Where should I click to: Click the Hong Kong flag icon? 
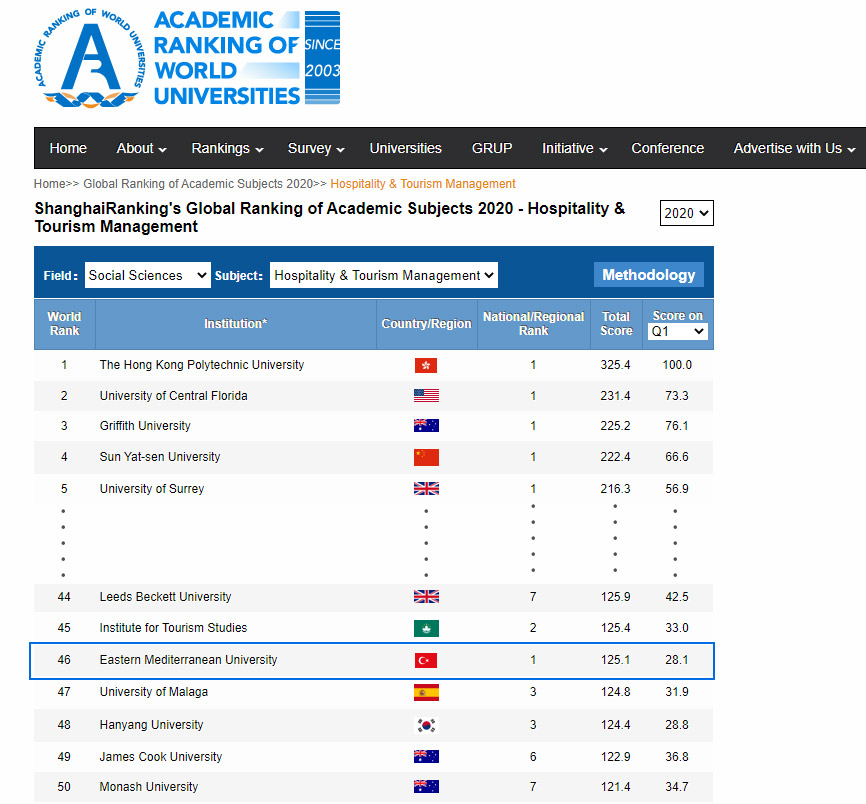pyautogui.click(x=426, y=365)
